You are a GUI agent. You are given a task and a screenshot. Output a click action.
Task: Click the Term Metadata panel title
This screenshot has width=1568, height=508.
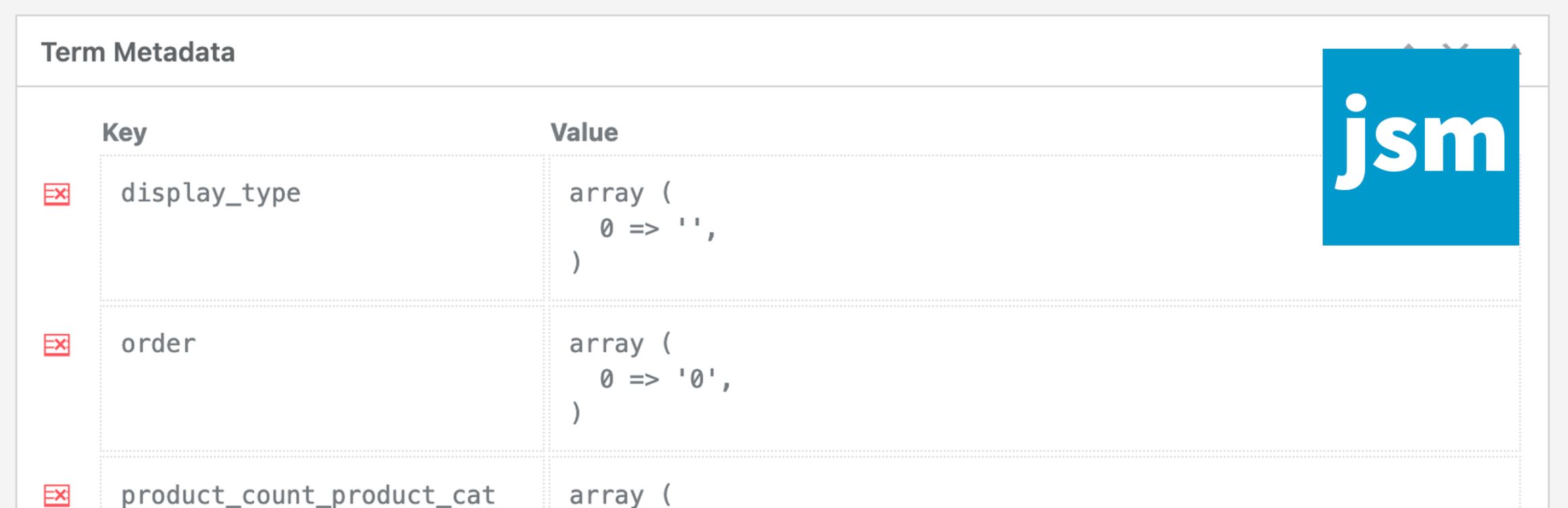tap(138, 52)
